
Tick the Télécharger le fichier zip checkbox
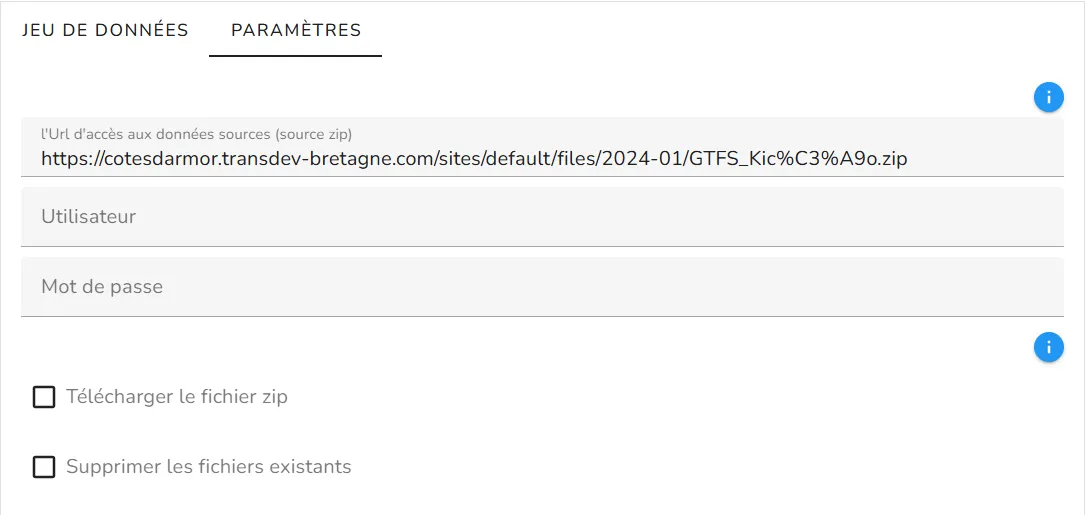click(44, 397)
